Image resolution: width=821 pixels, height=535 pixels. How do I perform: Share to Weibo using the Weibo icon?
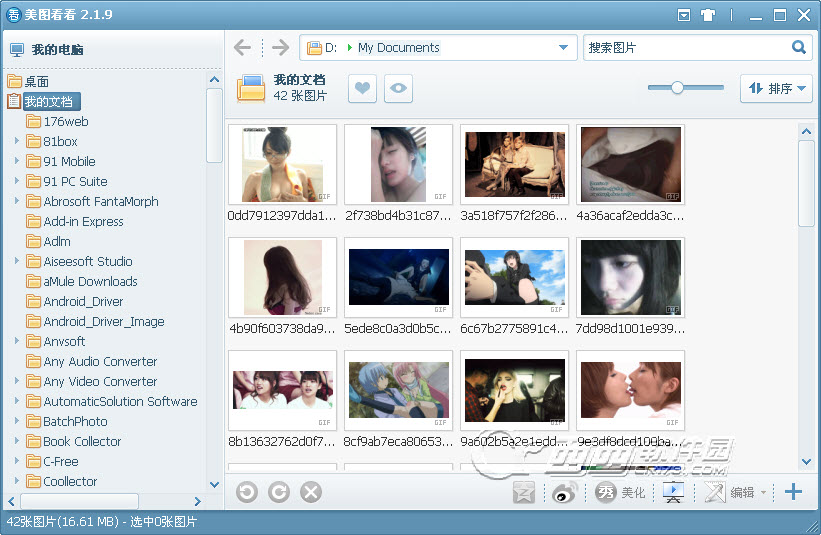tap(566, 492)
